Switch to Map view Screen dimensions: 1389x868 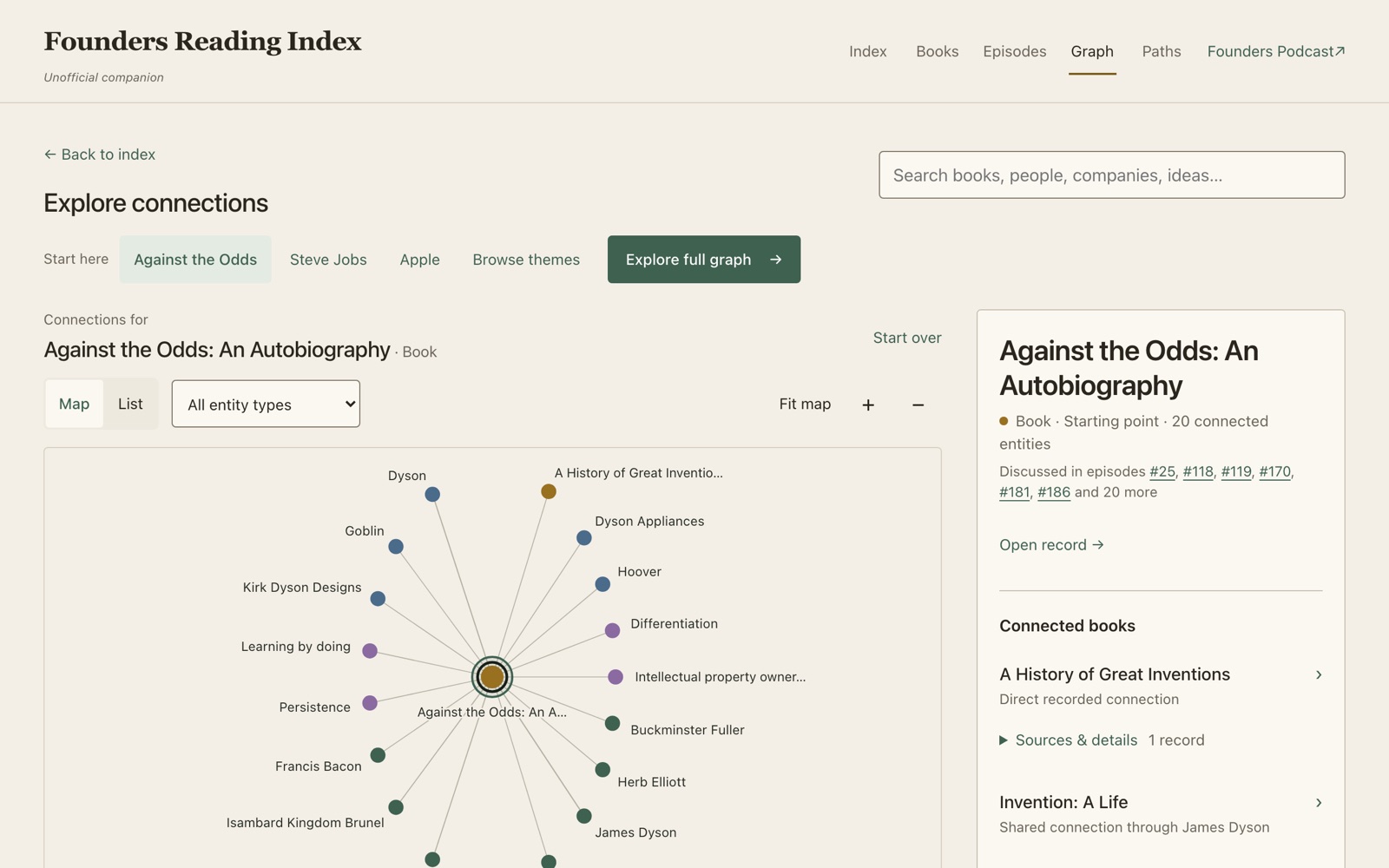75,404
